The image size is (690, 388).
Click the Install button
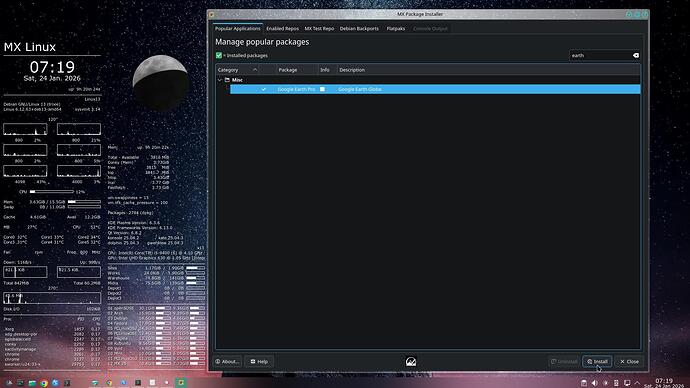tap(597, 362)
